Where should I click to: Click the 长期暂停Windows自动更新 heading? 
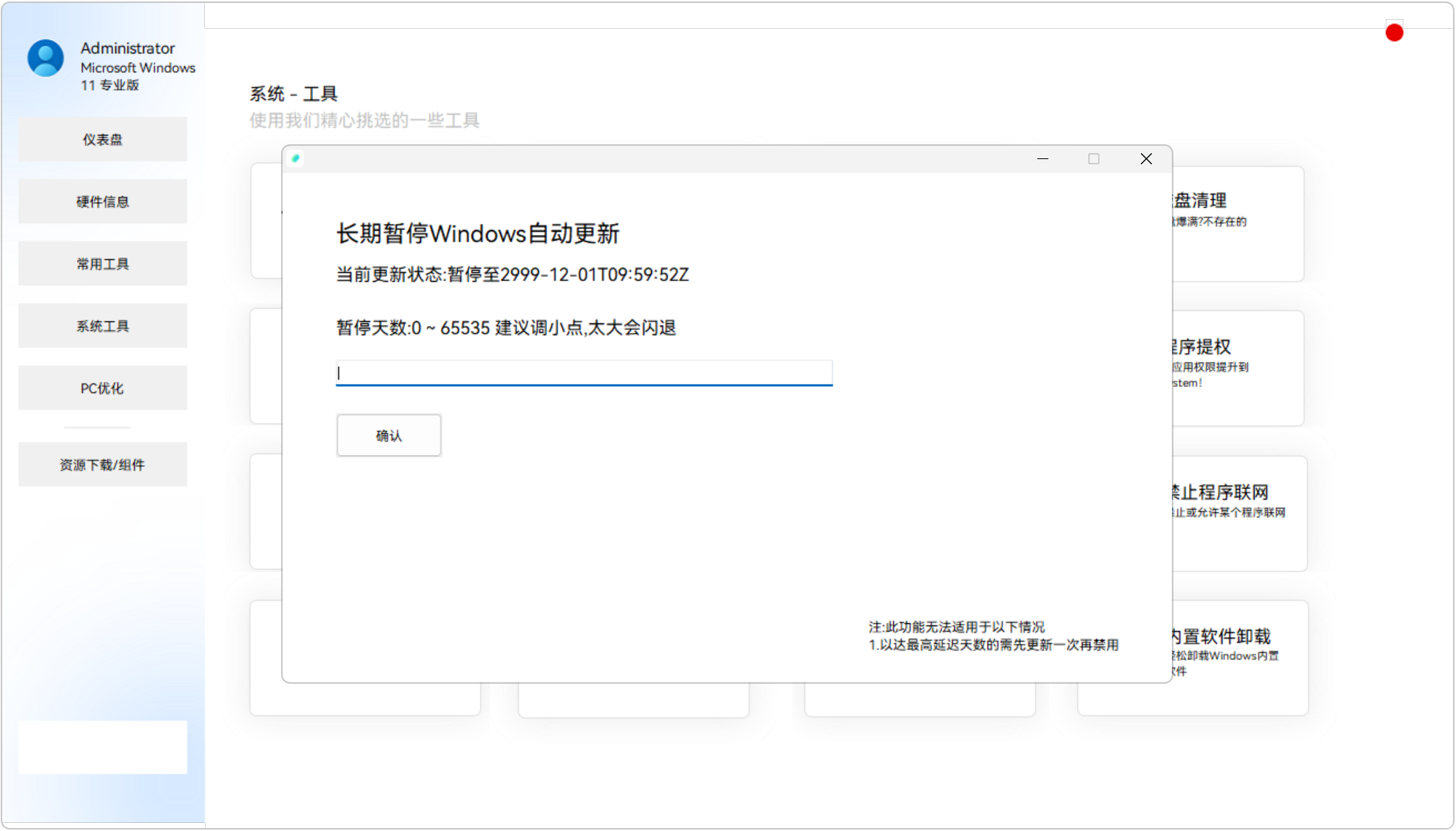[477, 234]
